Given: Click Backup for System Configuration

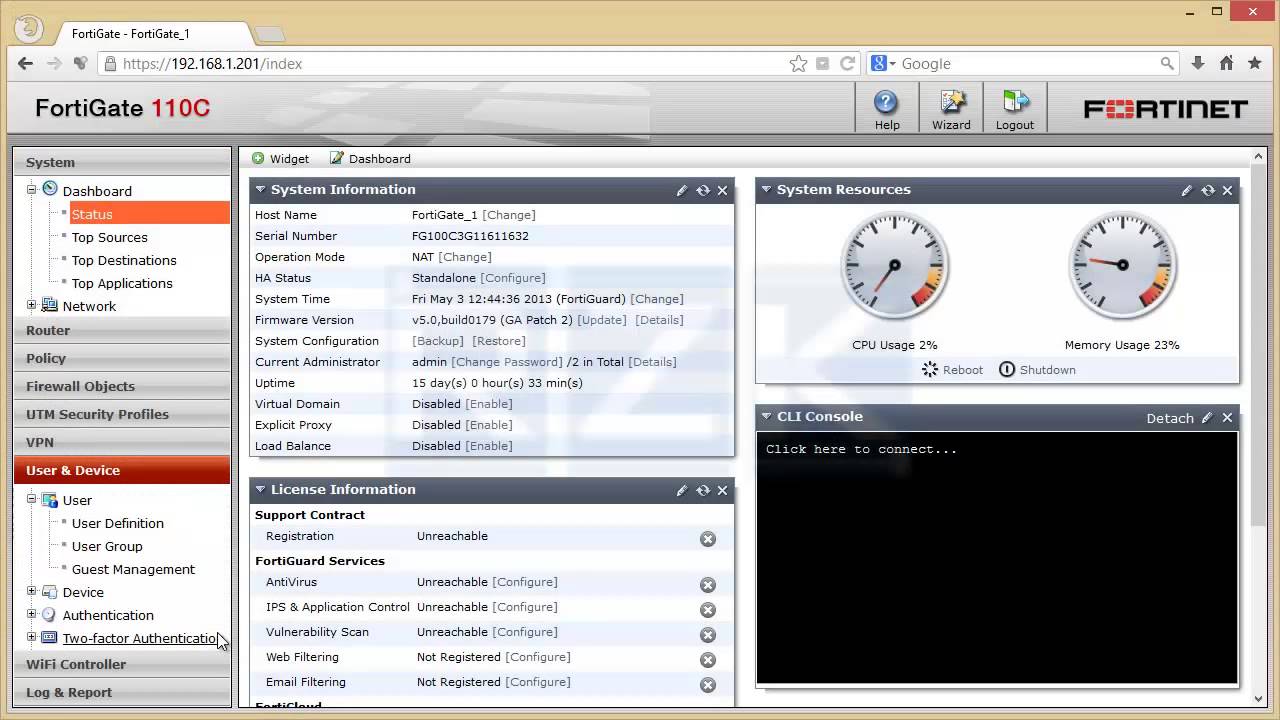Looking at the screenshot, I should click(x=438, y=341).
